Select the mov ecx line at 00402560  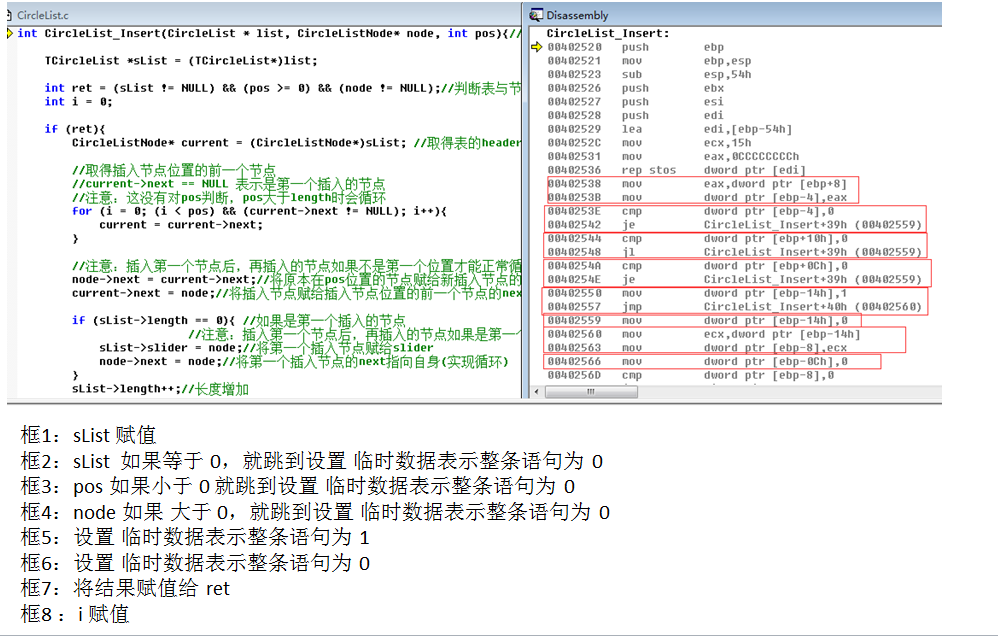coord(704,334)
